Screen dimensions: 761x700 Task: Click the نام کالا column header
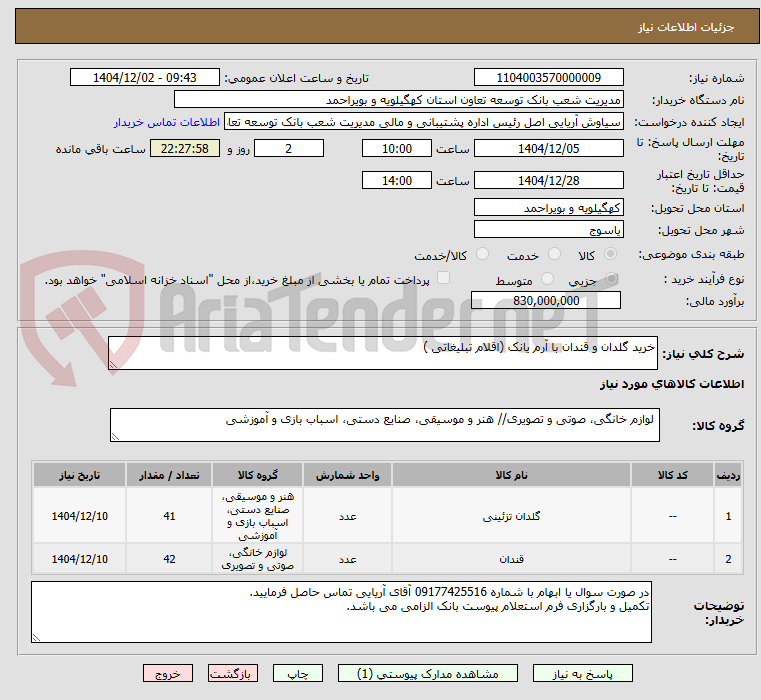(x=511, y=475)
